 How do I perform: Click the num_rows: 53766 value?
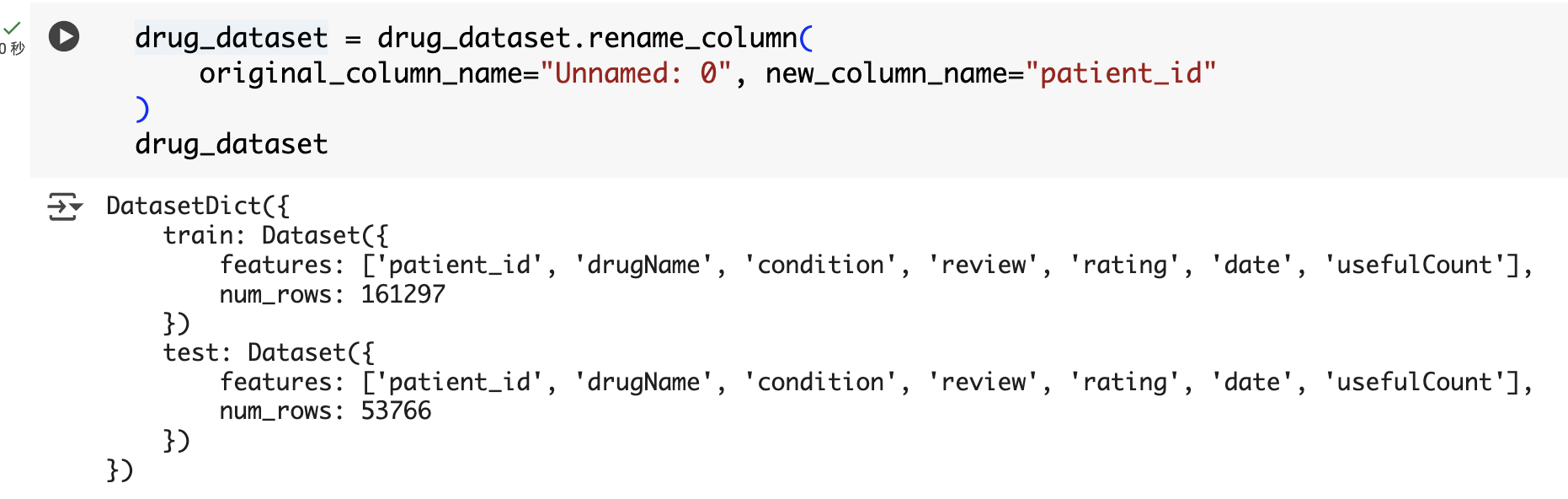325,410
